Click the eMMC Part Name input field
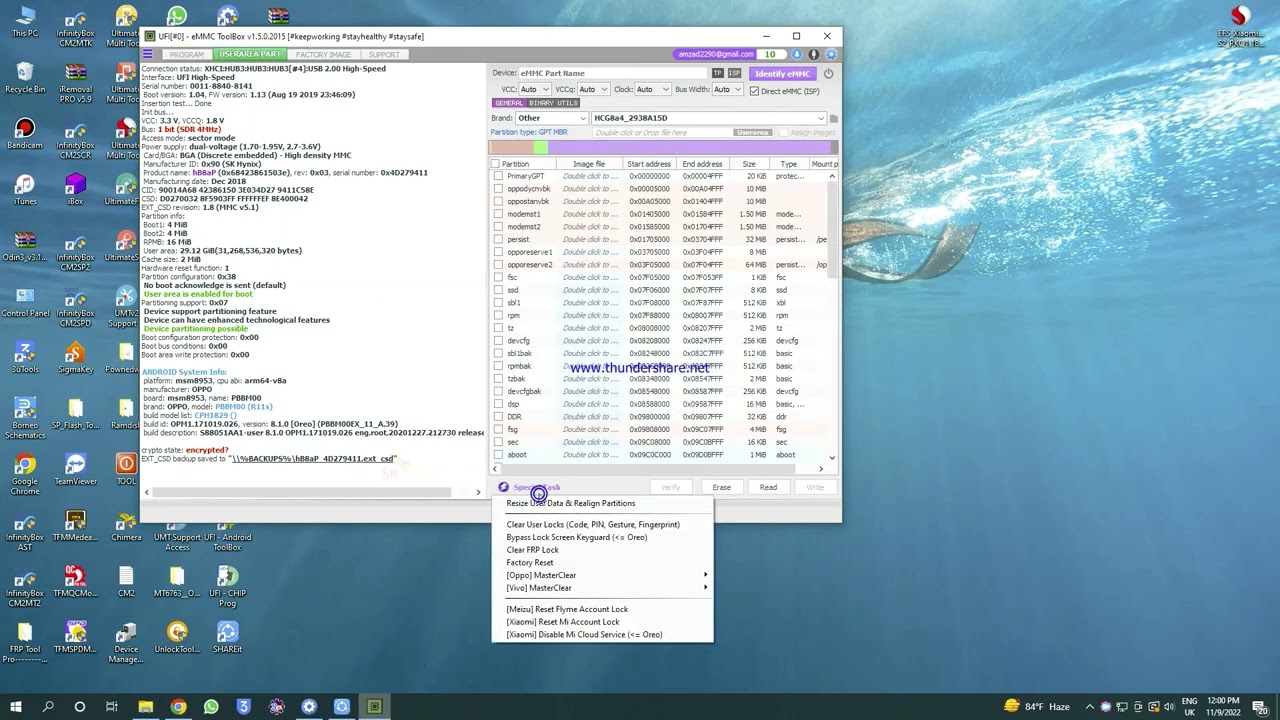1280x720 pixels. [613, 73]
